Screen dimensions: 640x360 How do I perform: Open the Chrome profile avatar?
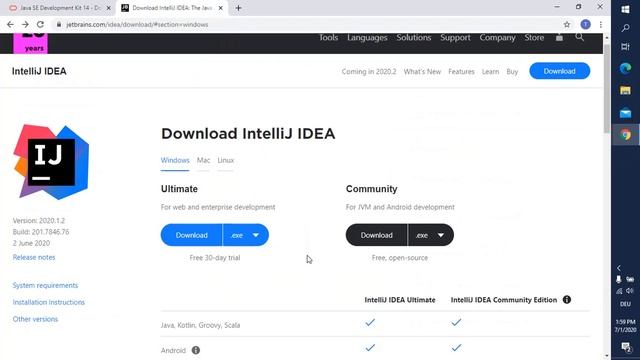tap(585, 24)
